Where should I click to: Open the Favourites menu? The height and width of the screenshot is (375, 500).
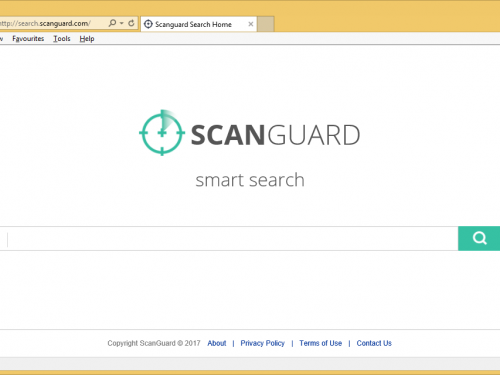pyautogui.click(x=28, y=39)
